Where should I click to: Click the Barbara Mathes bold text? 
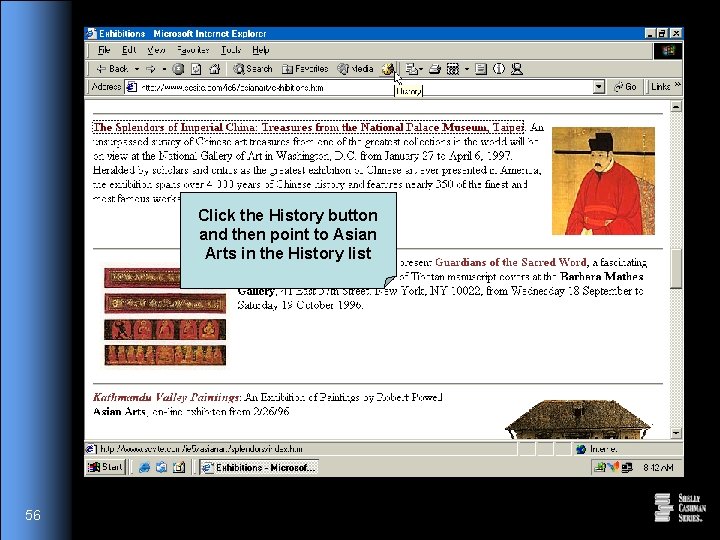click(x=602, y=276)
